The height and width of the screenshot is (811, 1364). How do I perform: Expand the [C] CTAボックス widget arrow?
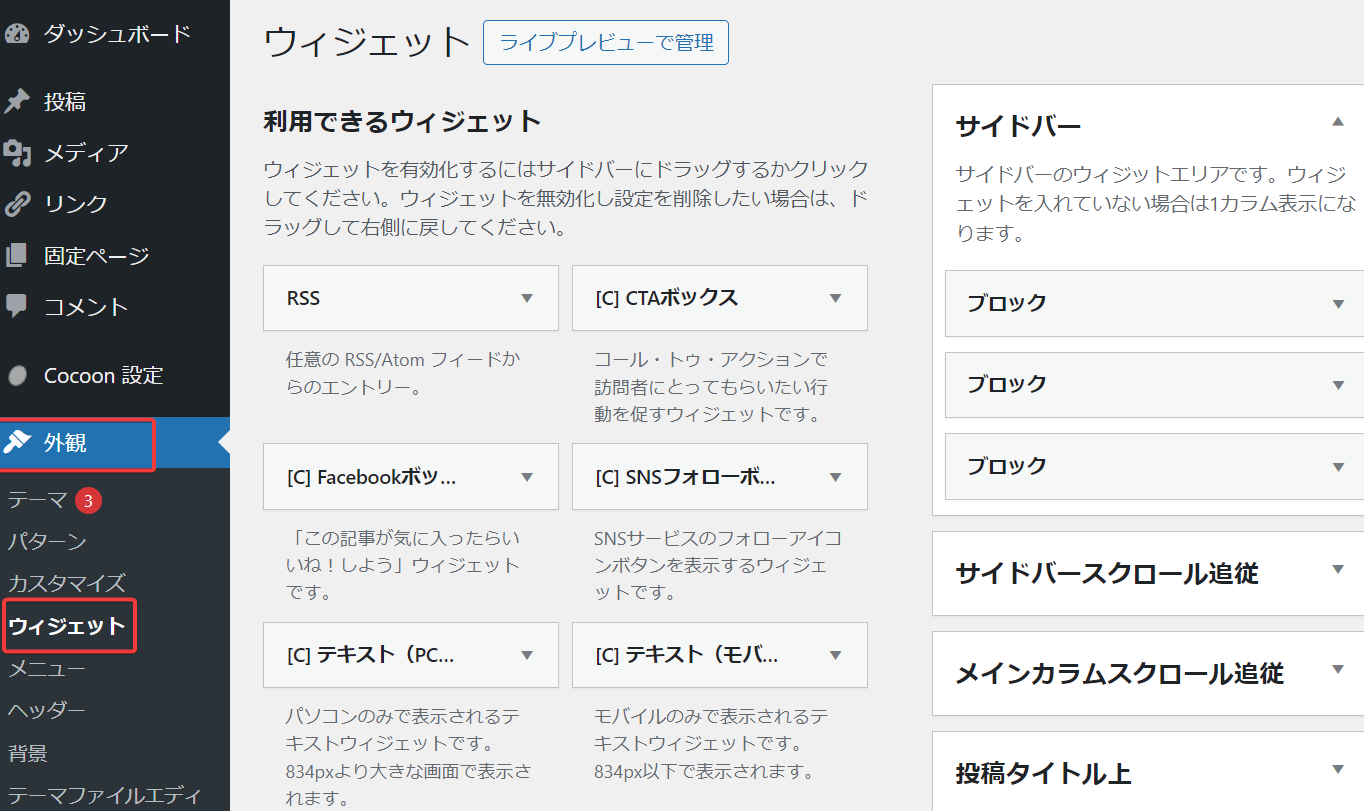point(836,298)
